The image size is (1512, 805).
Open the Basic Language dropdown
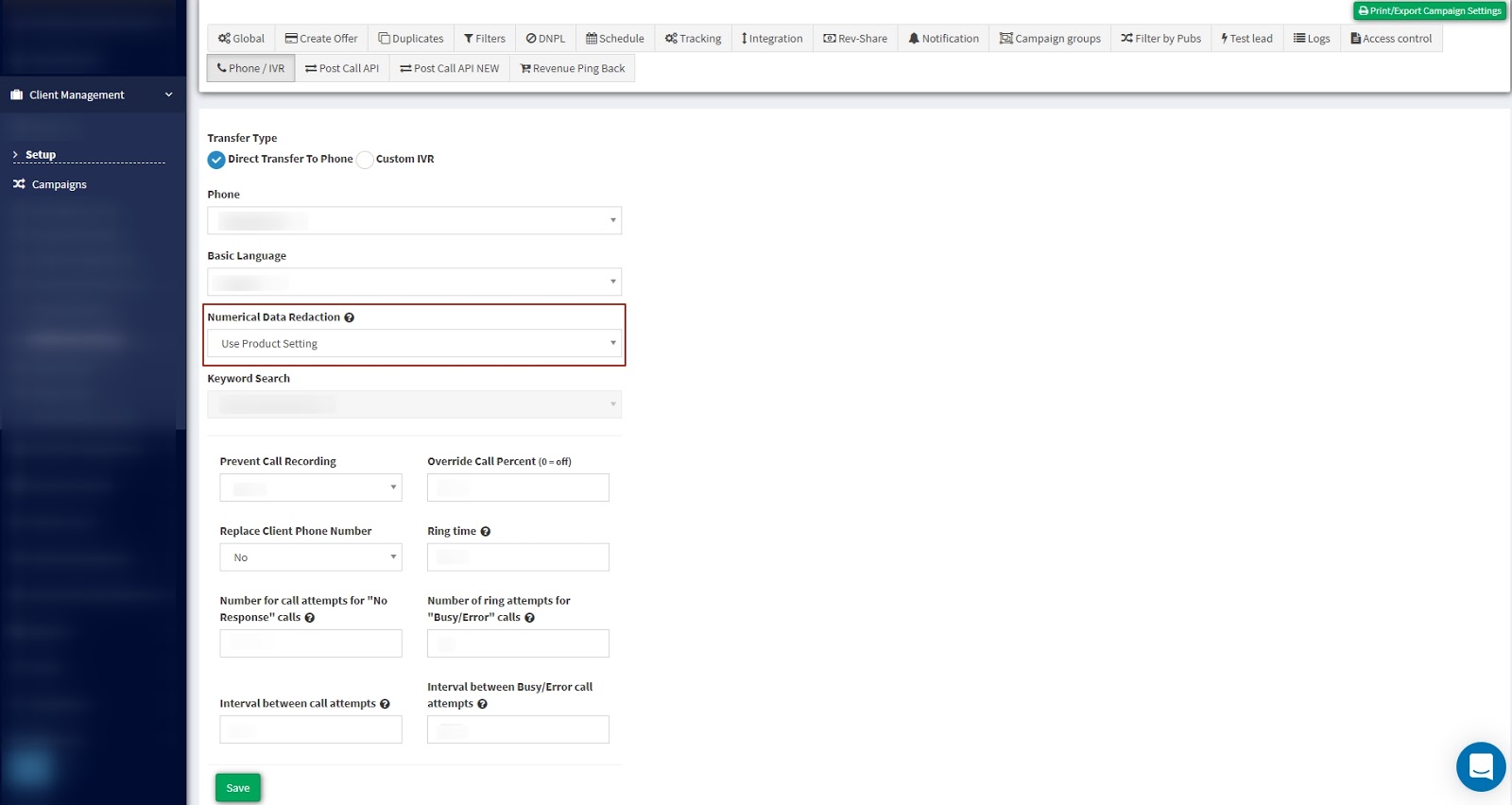[414, 283]
